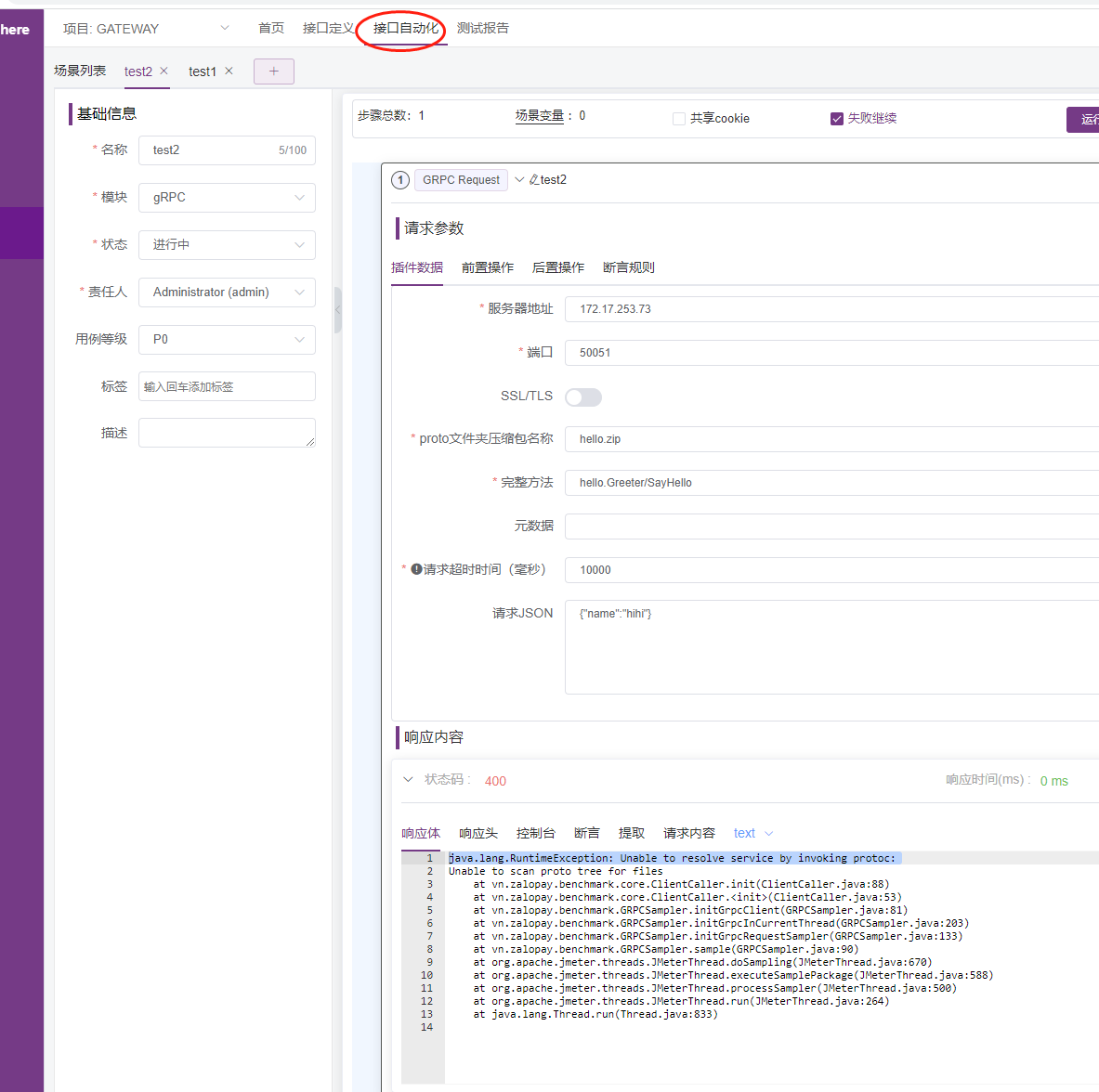This screenshot has width=1099, height=1092.
Task: Click the 'here' logo in the top-left corner
Action: pyautogui.click(x=14, y=29)
